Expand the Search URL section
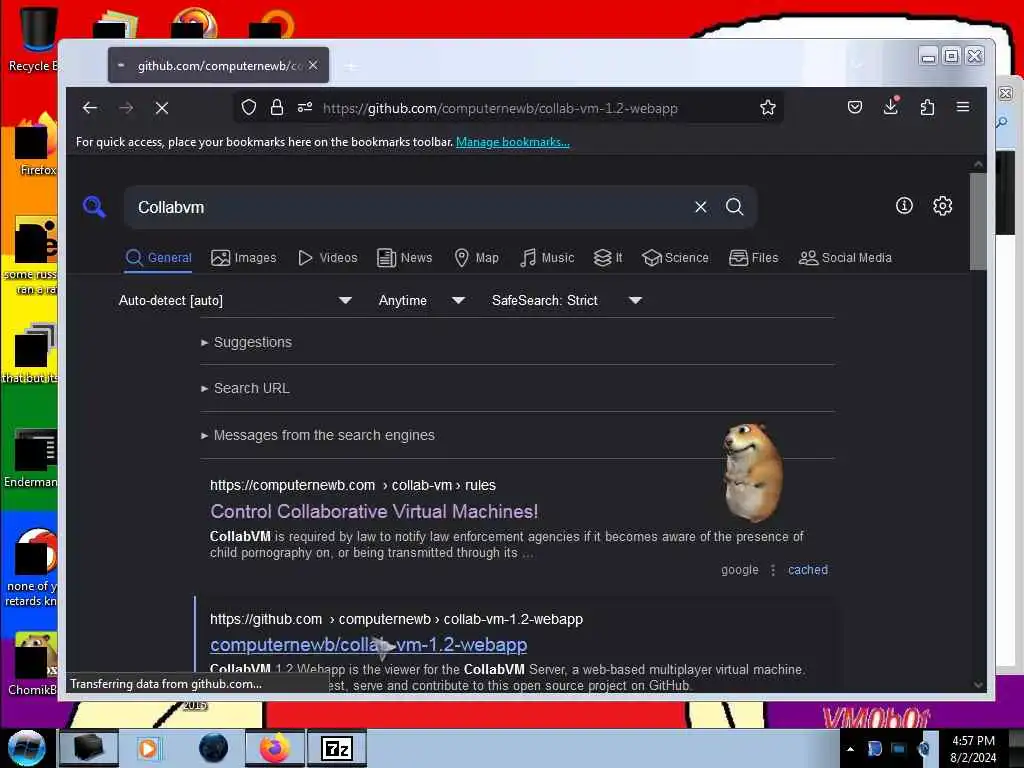The image size is (1024, 768). [x=246, y=388]
